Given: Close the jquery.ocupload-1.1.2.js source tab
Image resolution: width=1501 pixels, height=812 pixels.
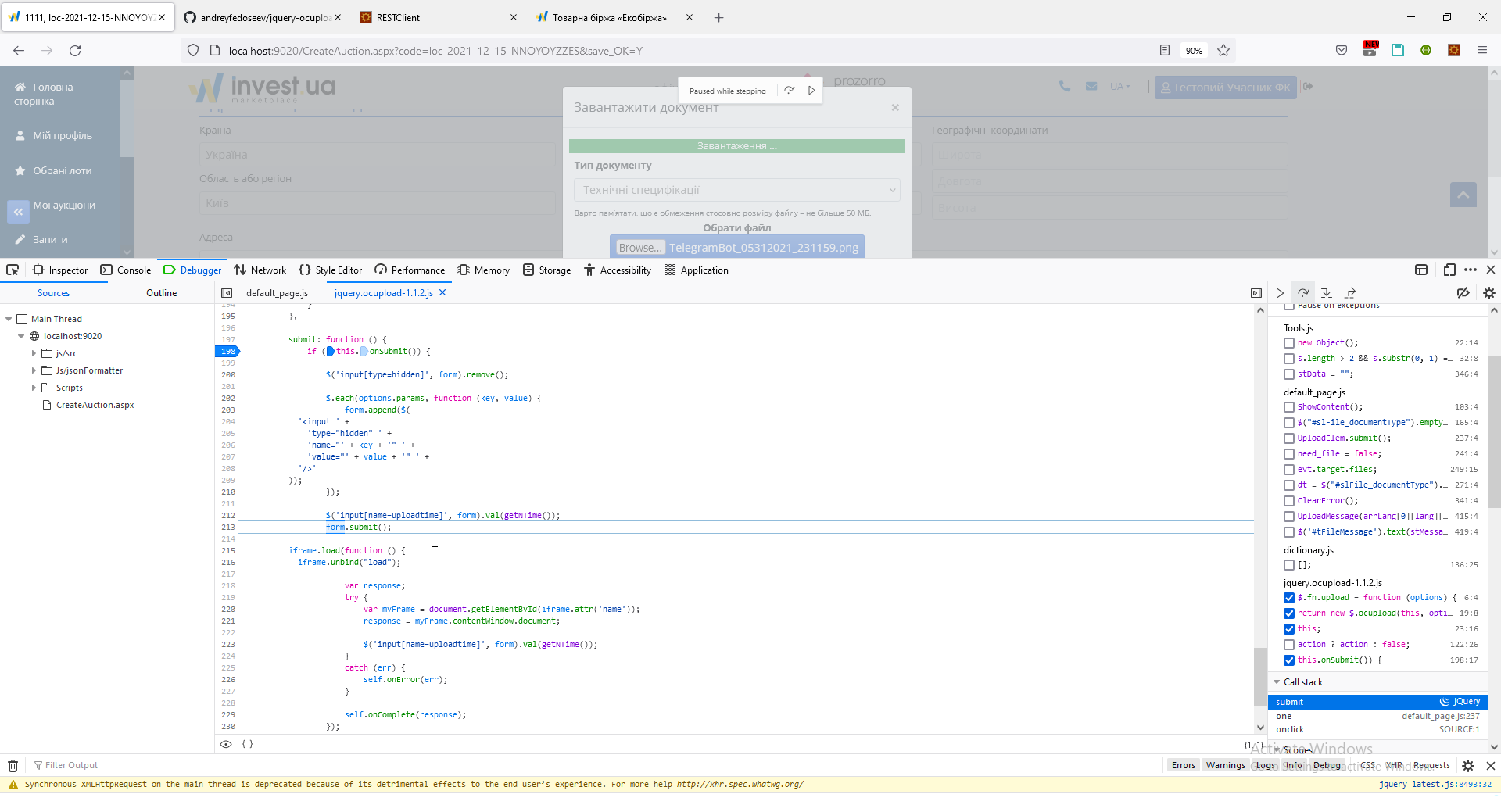Looking at the screenshot, I should click(x=442, y=293).
